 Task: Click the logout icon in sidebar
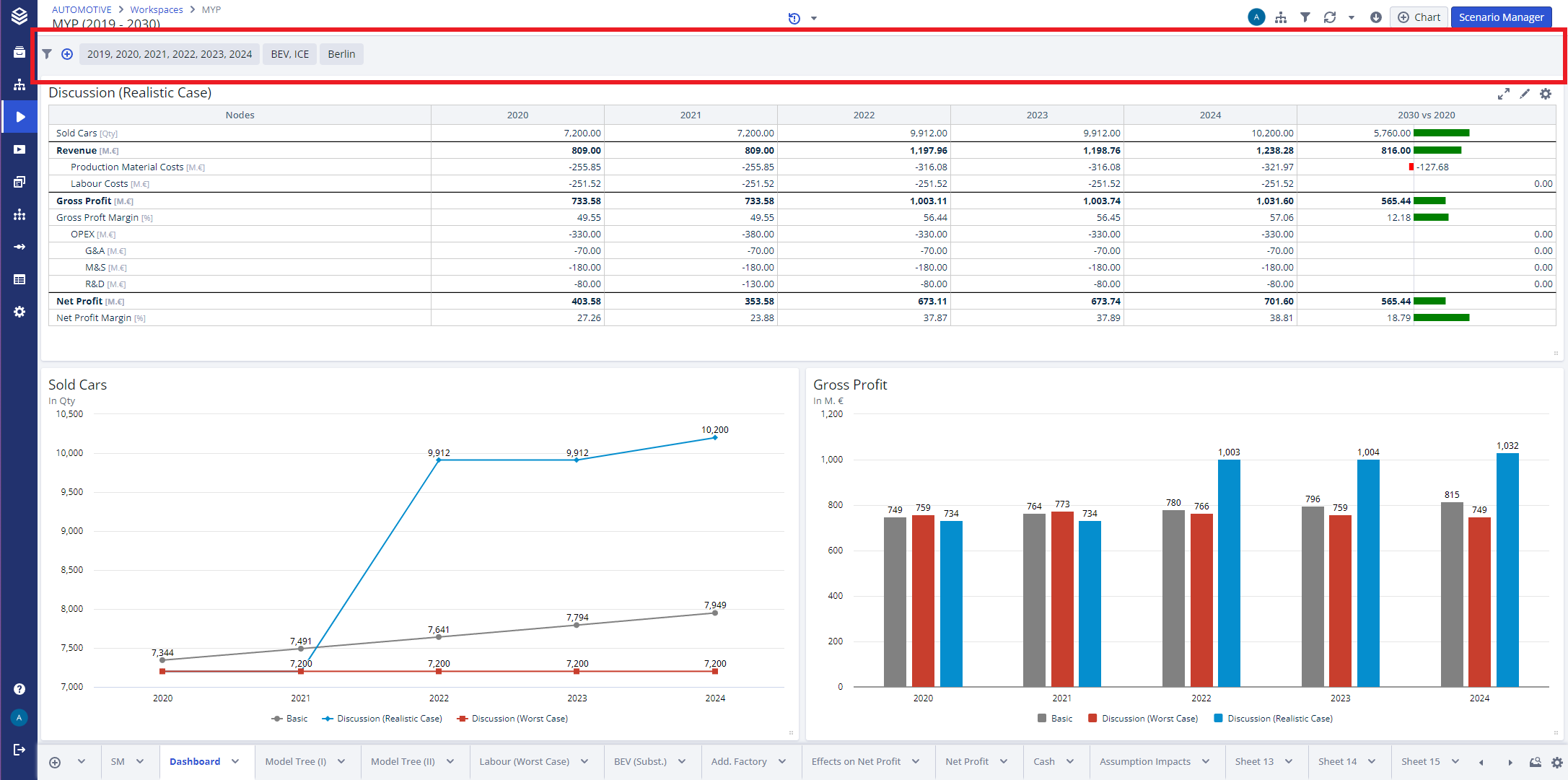(x=19, y=750)
